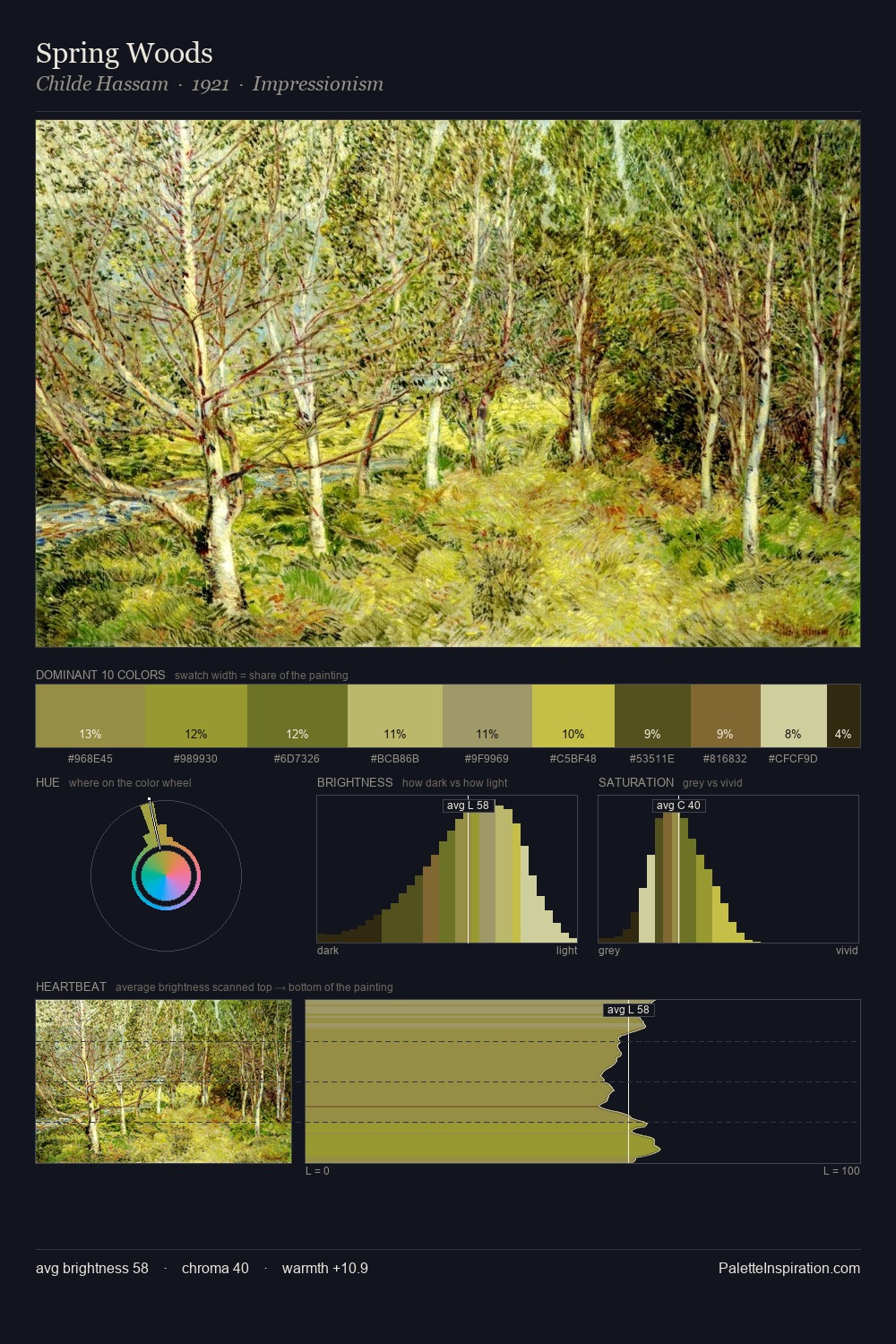Click the 'light' axis label
Screen dimensions: 896x1344
coord(567,951)
